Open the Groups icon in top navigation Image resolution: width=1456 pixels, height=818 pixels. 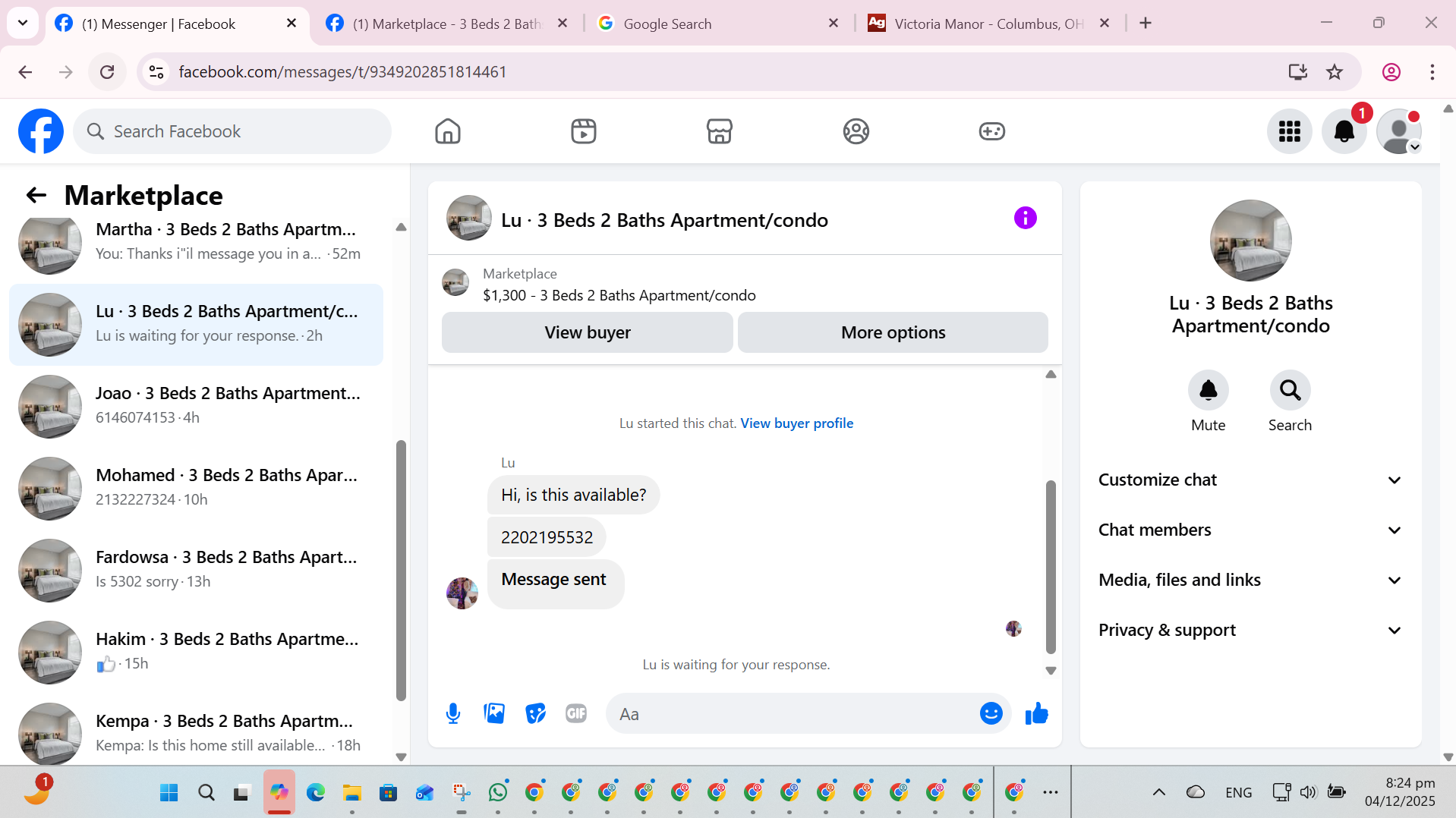click(x=856, y=131)
